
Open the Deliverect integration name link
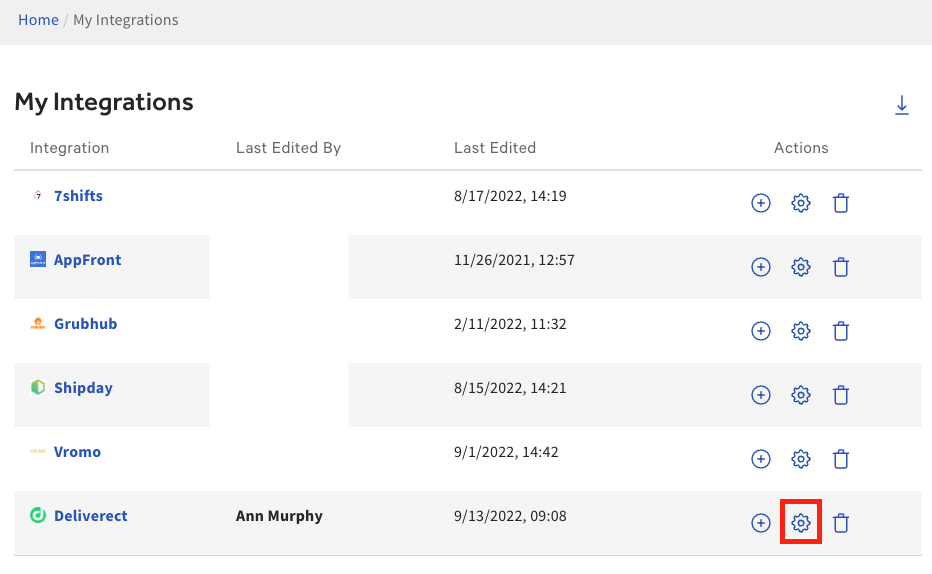pyautogui.click(x=90, y=516)
